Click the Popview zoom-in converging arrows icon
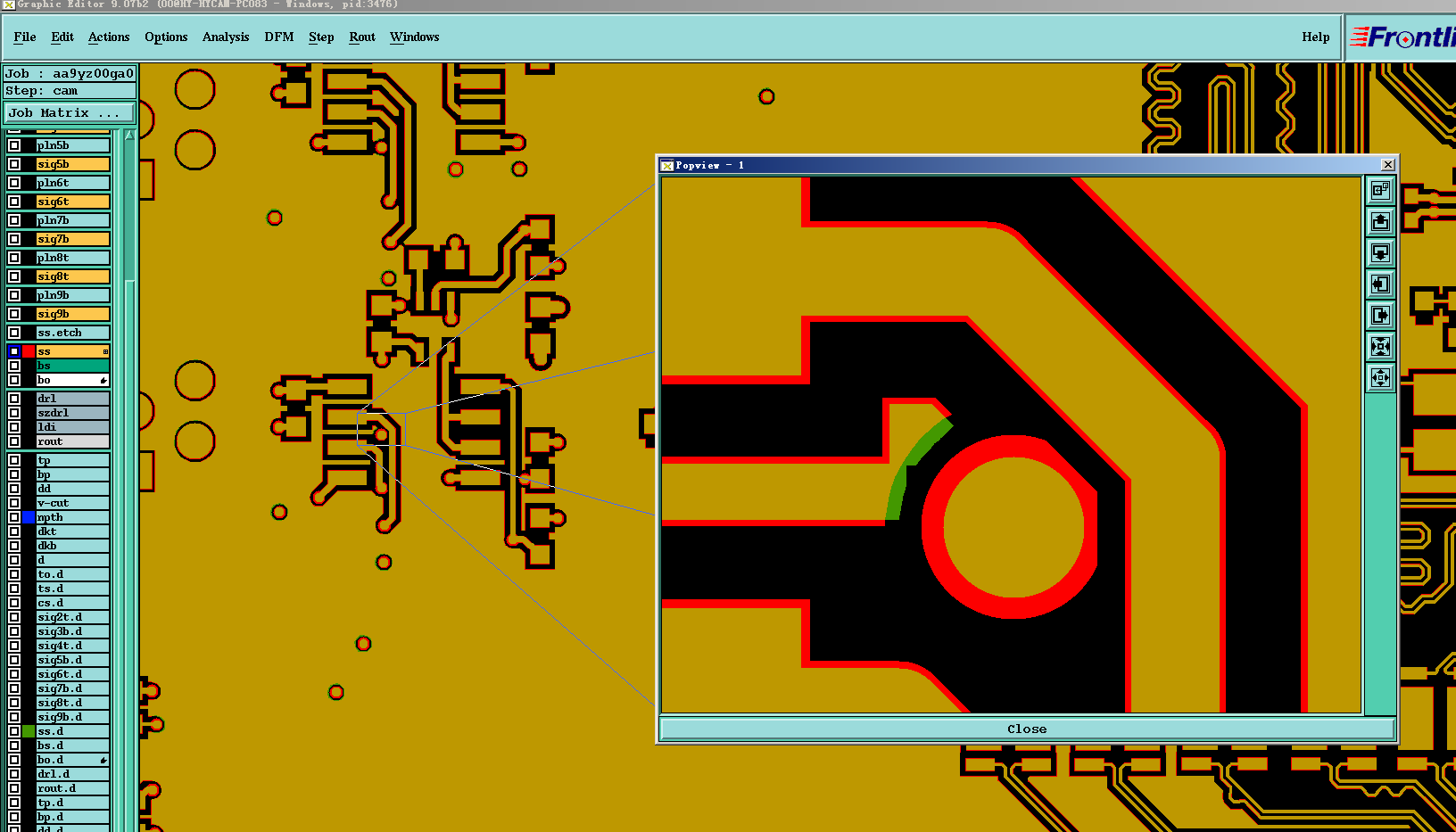This screenshot has width=1456, height=832. [1380, 347]
